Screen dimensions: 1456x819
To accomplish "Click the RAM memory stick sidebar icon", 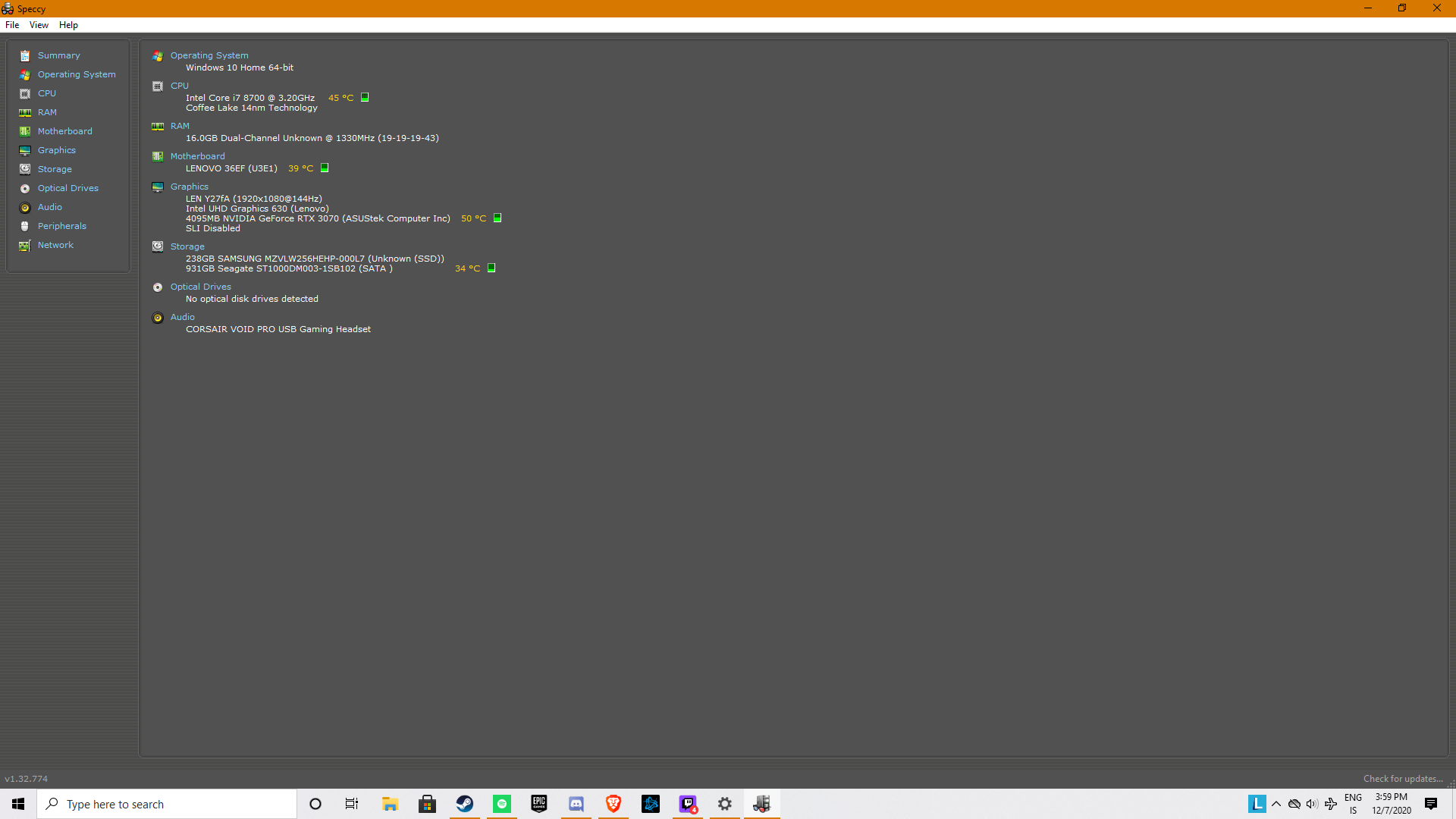I will click(25, 113).
